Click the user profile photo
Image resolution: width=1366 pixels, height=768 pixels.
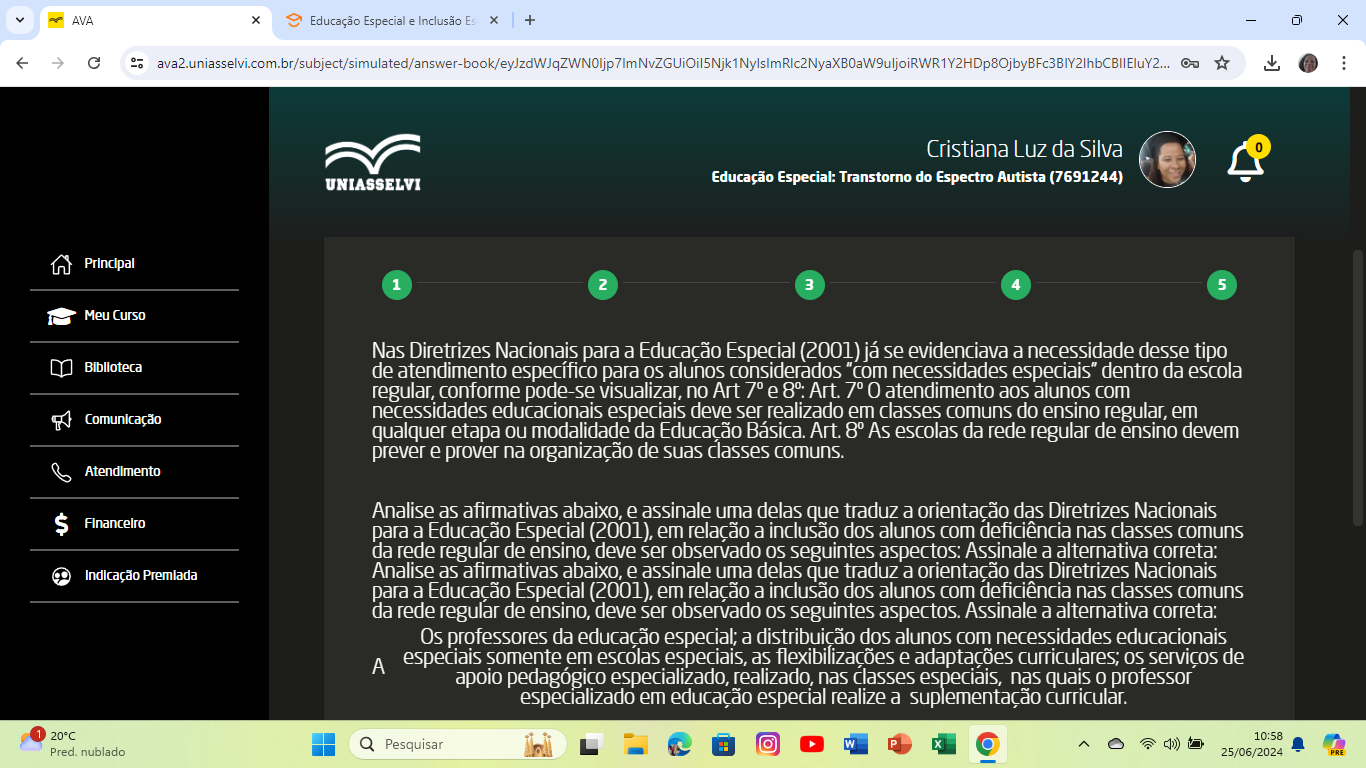[x=1167, y=160]
